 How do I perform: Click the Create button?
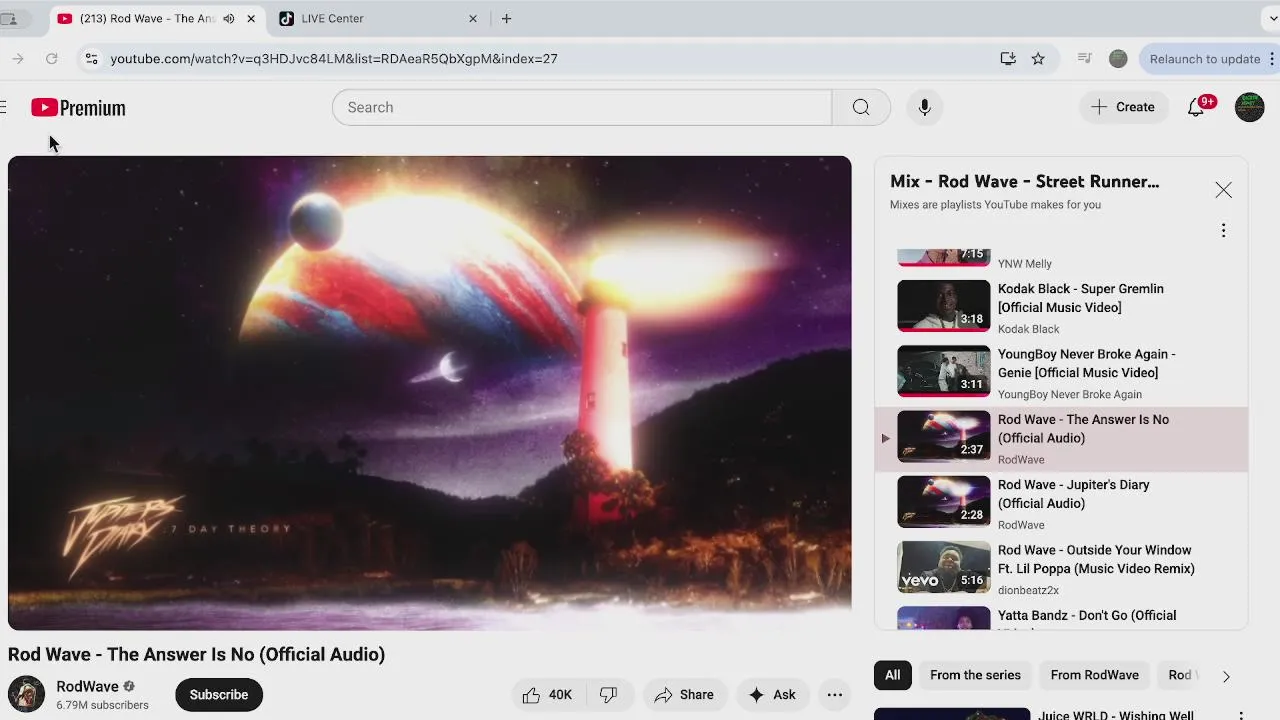point(1123,107)
